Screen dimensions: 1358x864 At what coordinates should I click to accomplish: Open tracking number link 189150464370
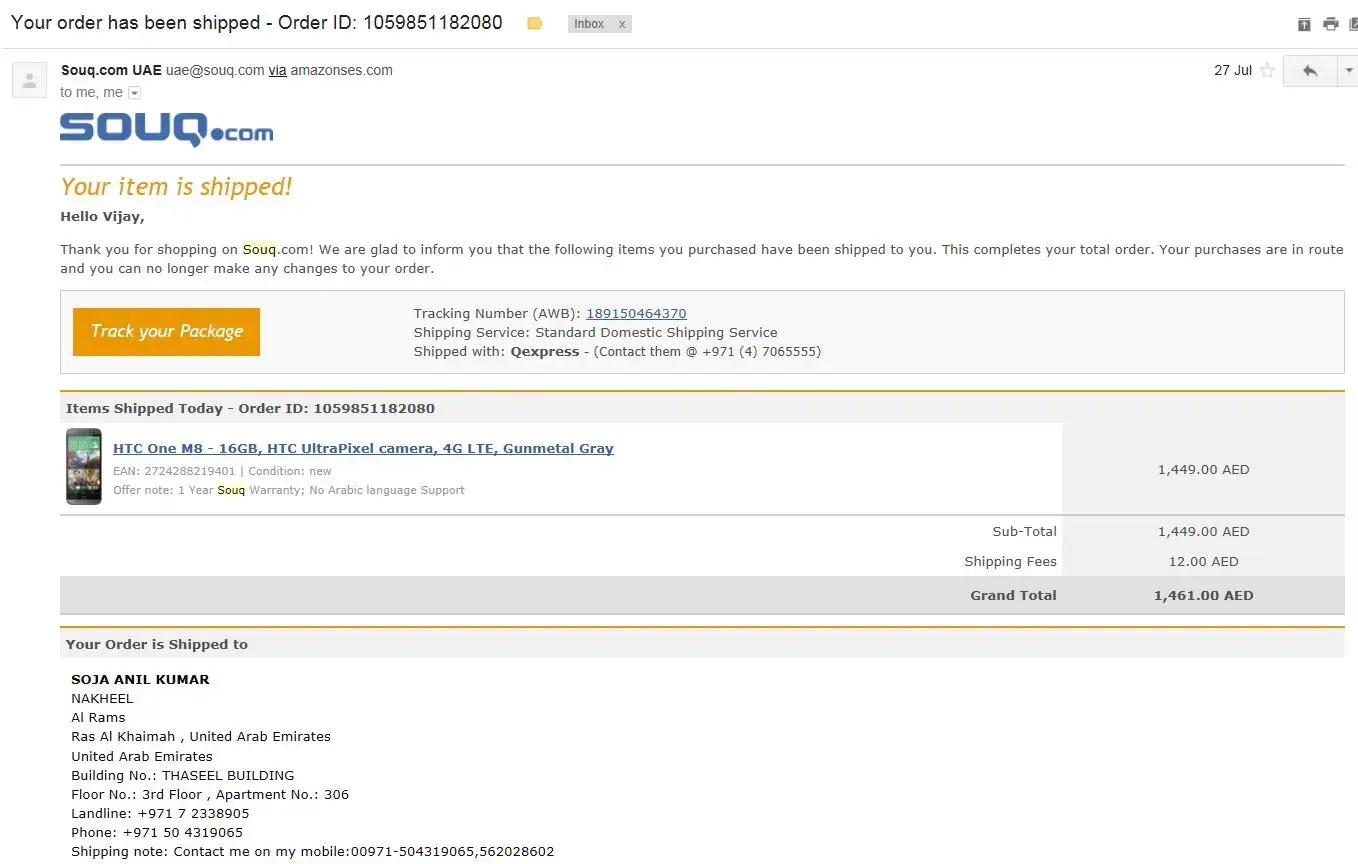click(636, 314)
